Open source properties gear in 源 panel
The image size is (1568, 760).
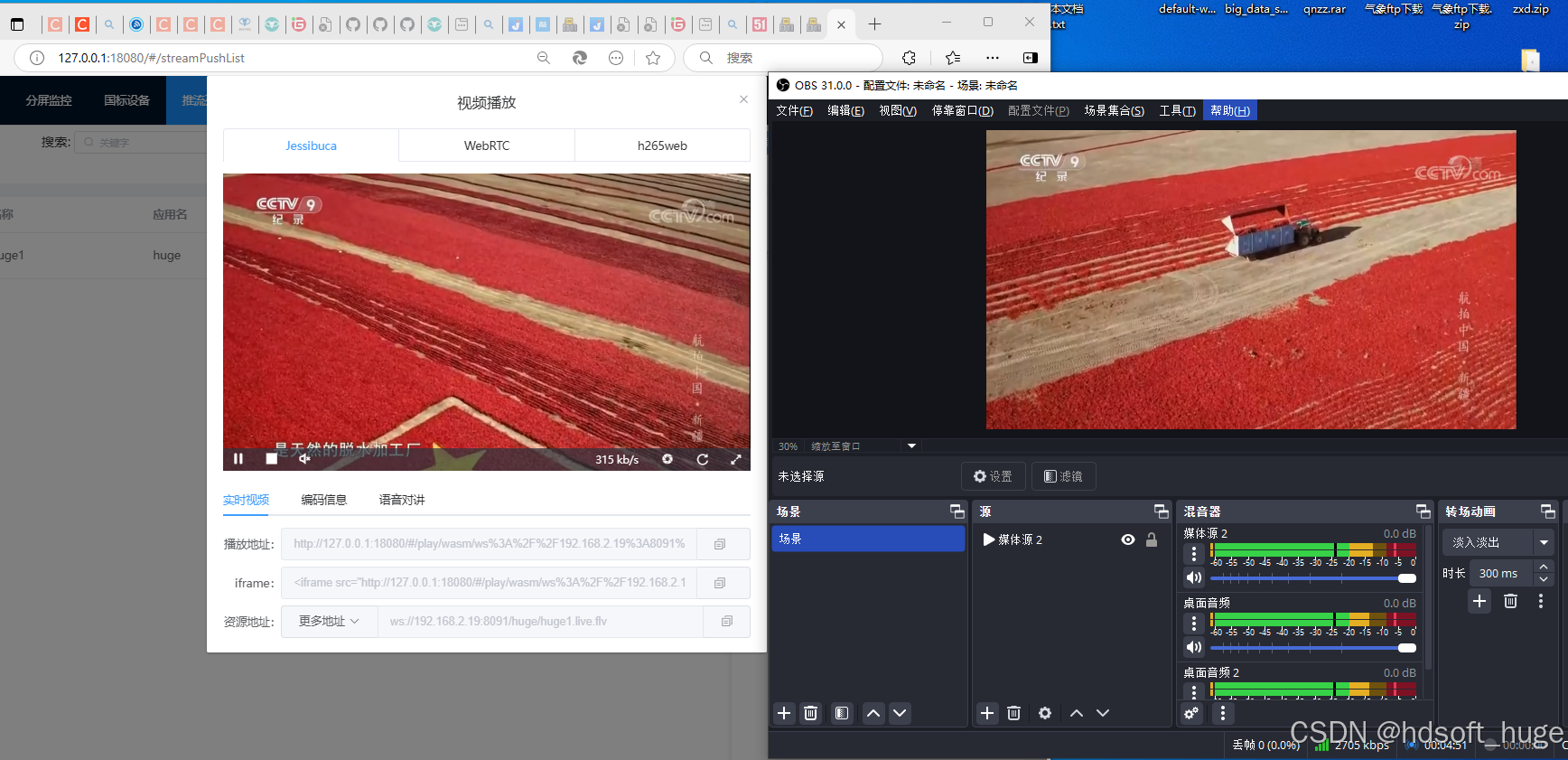(1045, 713)
